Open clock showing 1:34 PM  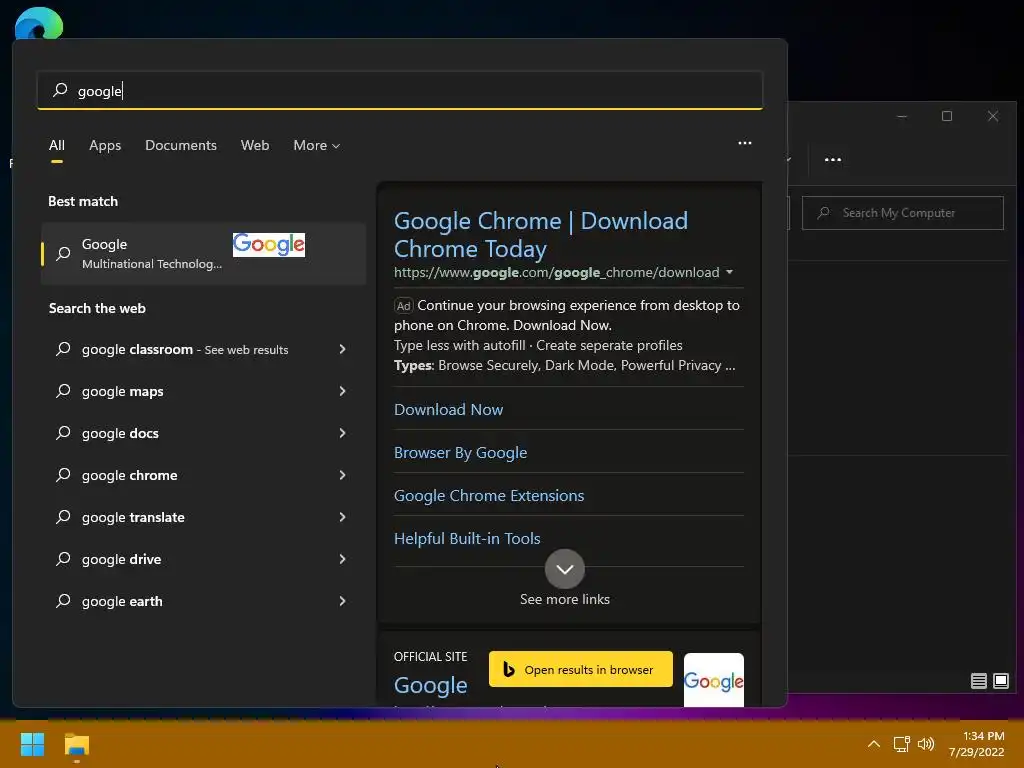[976, 744]
